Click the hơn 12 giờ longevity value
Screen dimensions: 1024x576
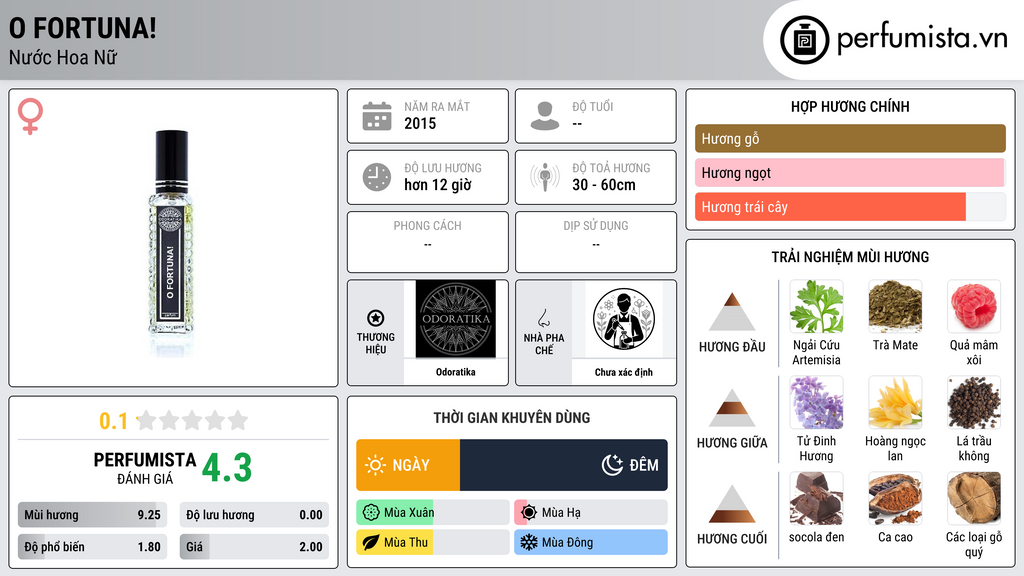[x=438, y=185]
